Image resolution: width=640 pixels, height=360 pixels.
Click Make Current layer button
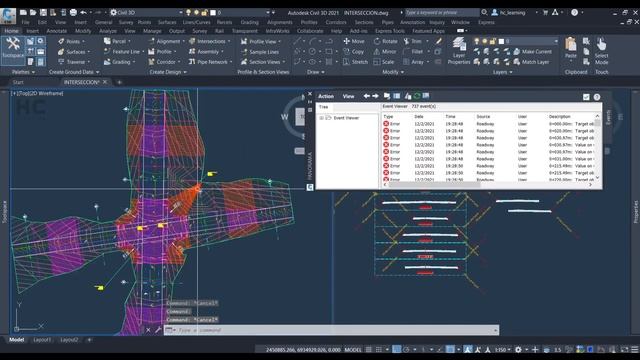click(x=532, y=52)
